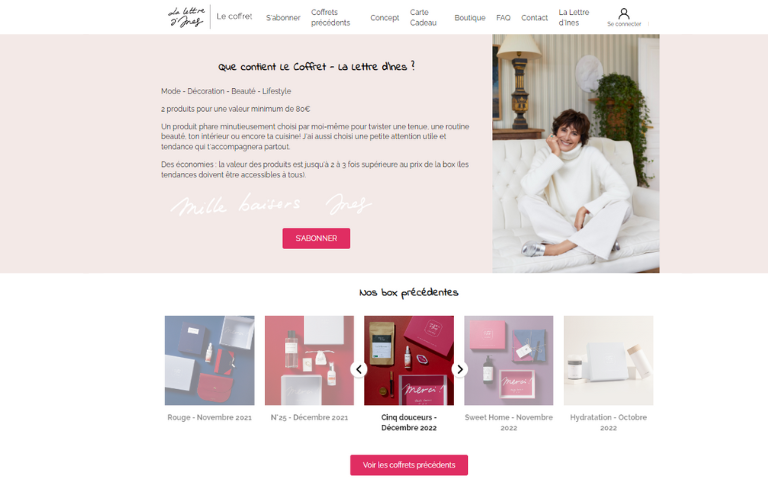The height and width of the screenshot is (480, 768).
Task: Open the Contact page link
Action: point(534,18)
